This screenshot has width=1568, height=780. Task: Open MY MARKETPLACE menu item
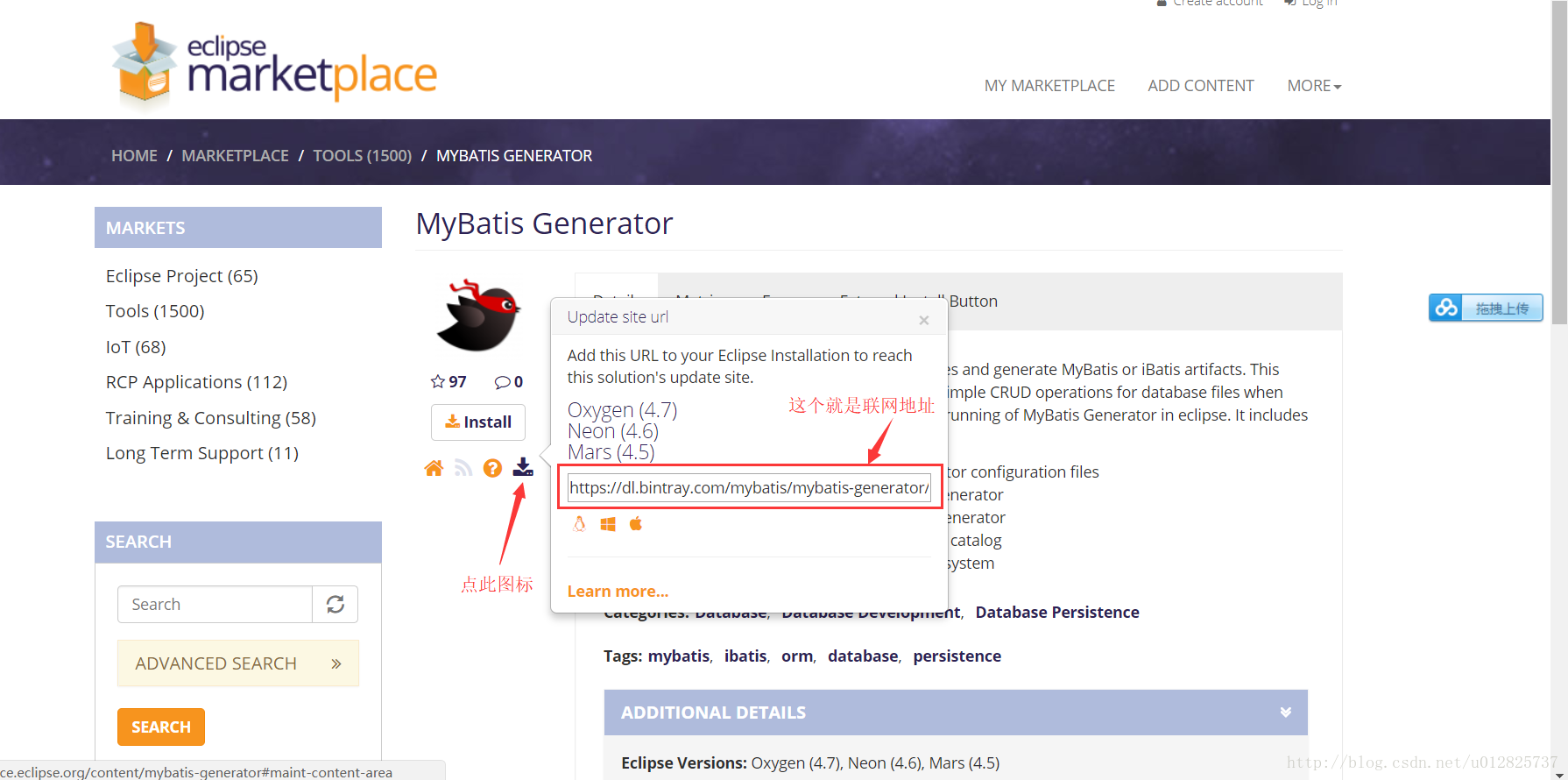point(1049,86)
